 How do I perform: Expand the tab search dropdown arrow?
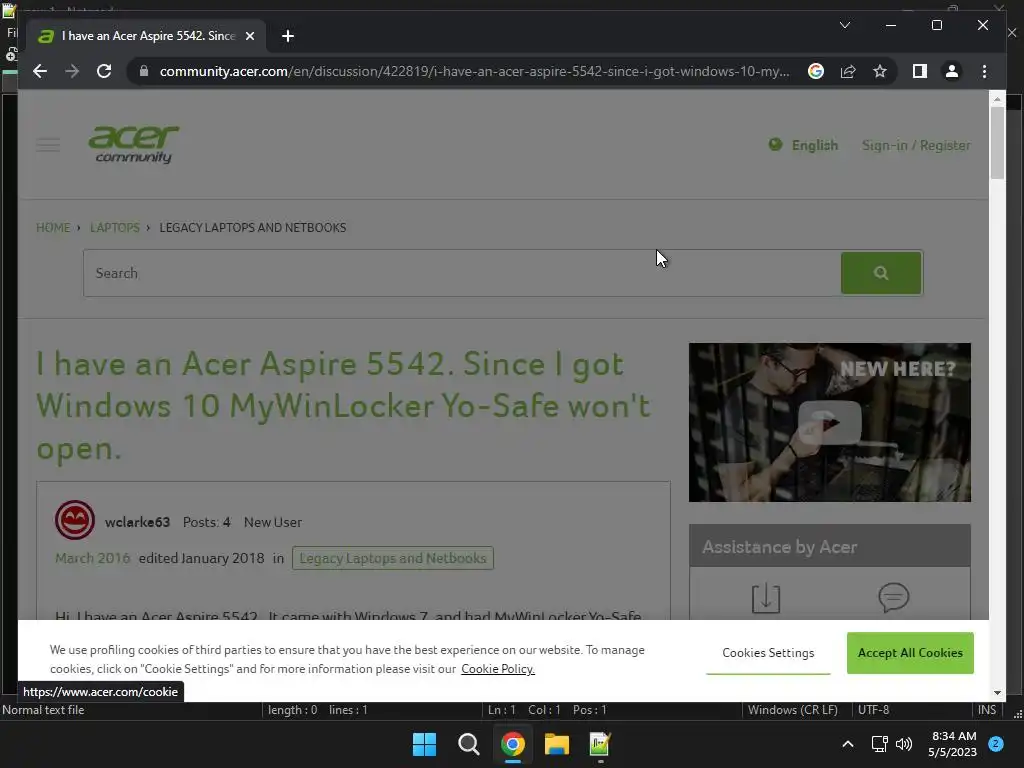click(x=844, y=25)
